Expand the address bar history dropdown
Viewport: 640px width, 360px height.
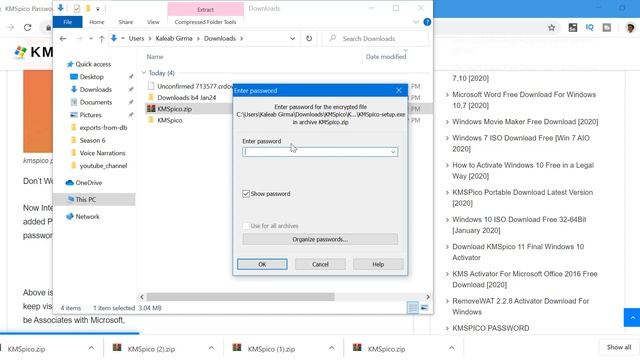pyautogui.click(x=292, y=38)
